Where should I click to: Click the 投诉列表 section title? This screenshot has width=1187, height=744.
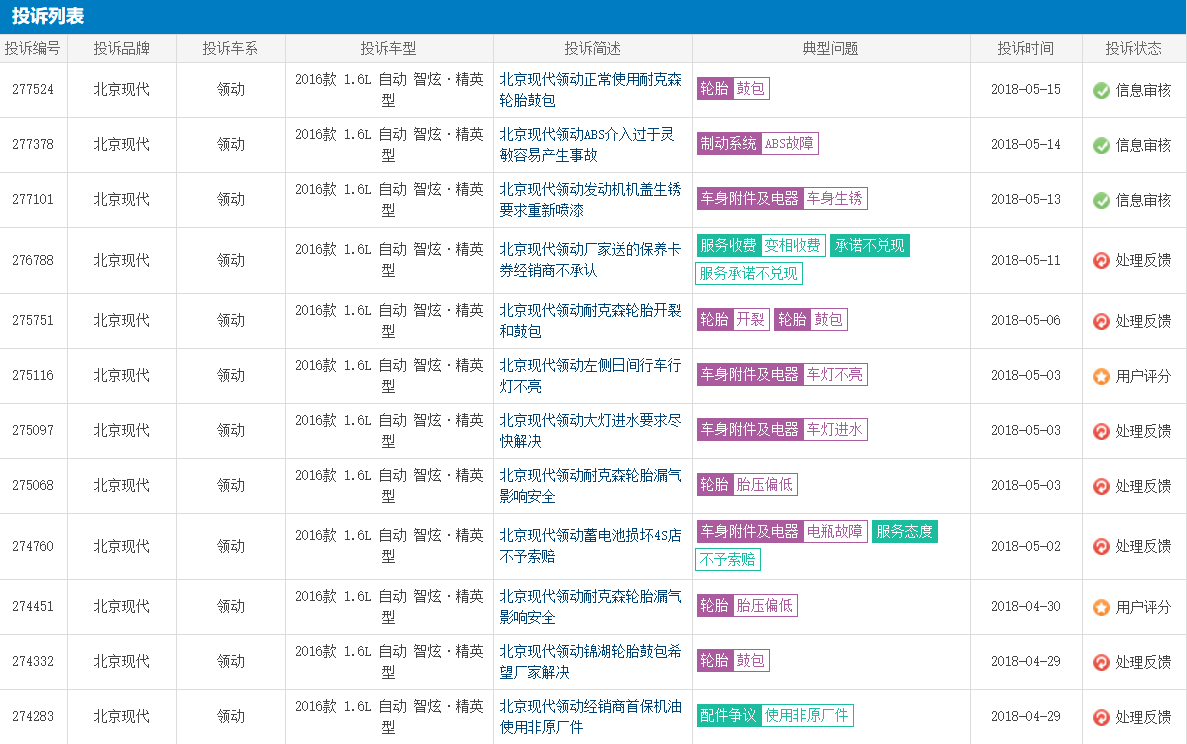48,16
